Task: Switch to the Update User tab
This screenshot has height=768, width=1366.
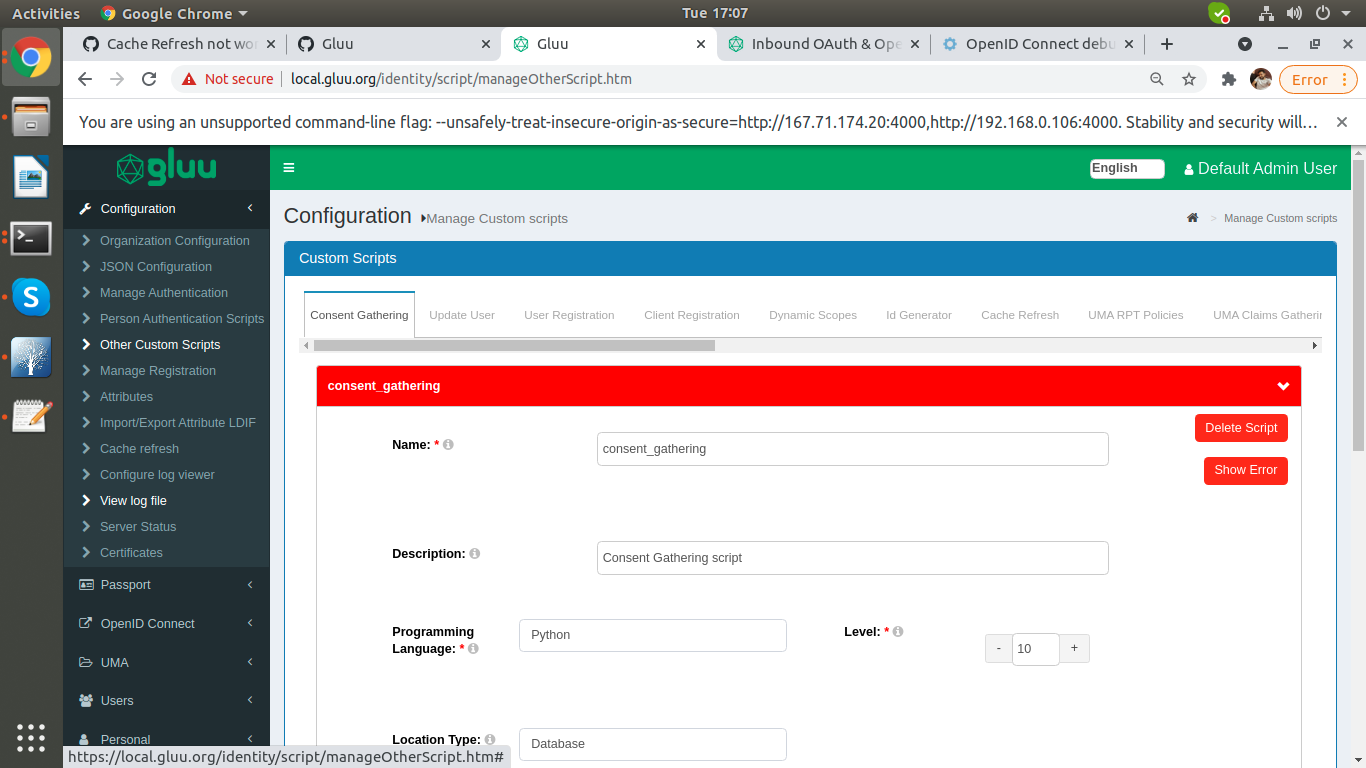Action: 462,315
